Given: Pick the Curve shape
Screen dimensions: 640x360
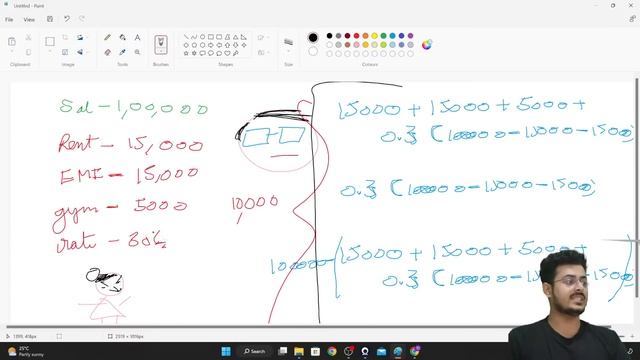Looking at the screenshot, I should click(194, 37).
